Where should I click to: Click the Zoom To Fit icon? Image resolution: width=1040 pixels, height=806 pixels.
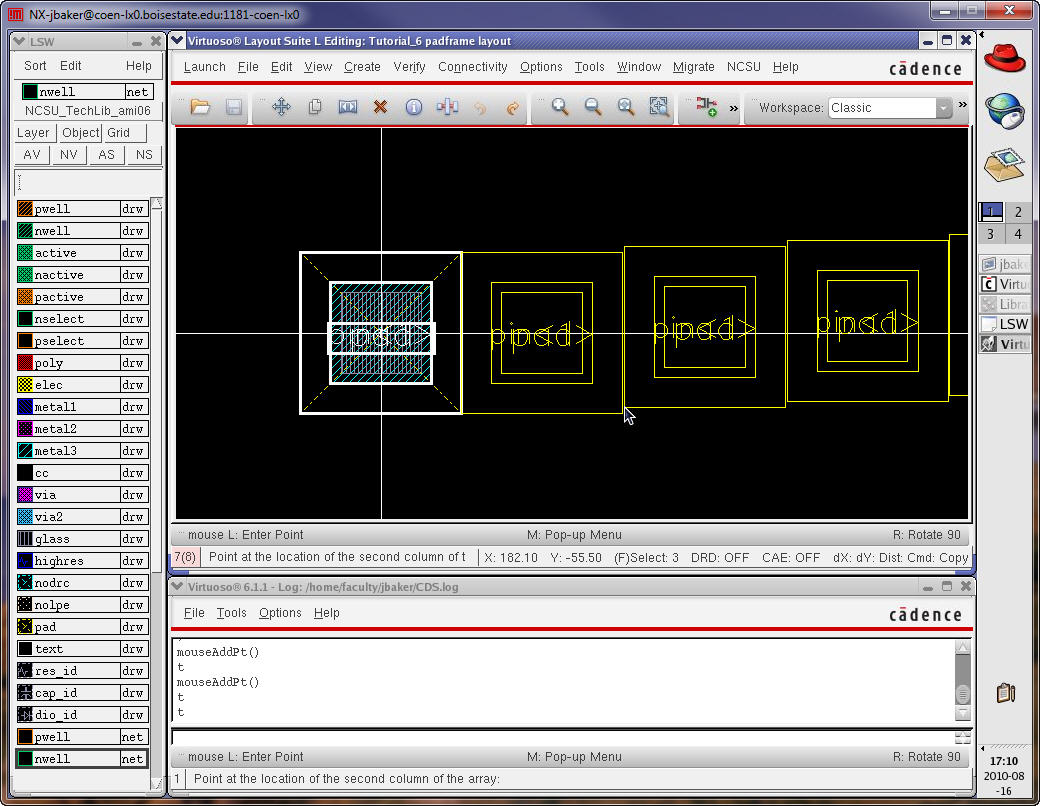[626, 108]
